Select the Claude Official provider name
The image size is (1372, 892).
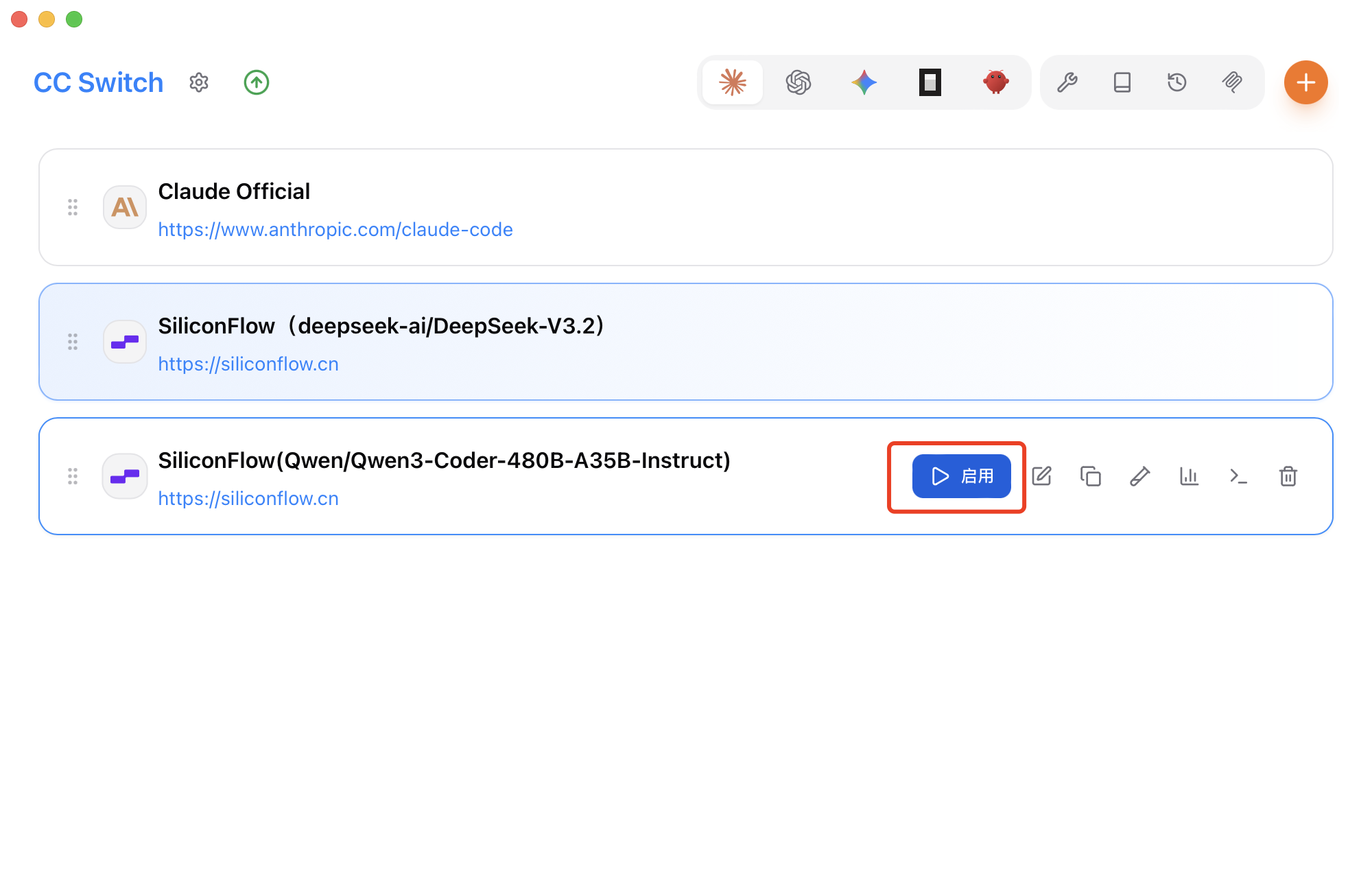pyautogui.click(x=234, y=191)
